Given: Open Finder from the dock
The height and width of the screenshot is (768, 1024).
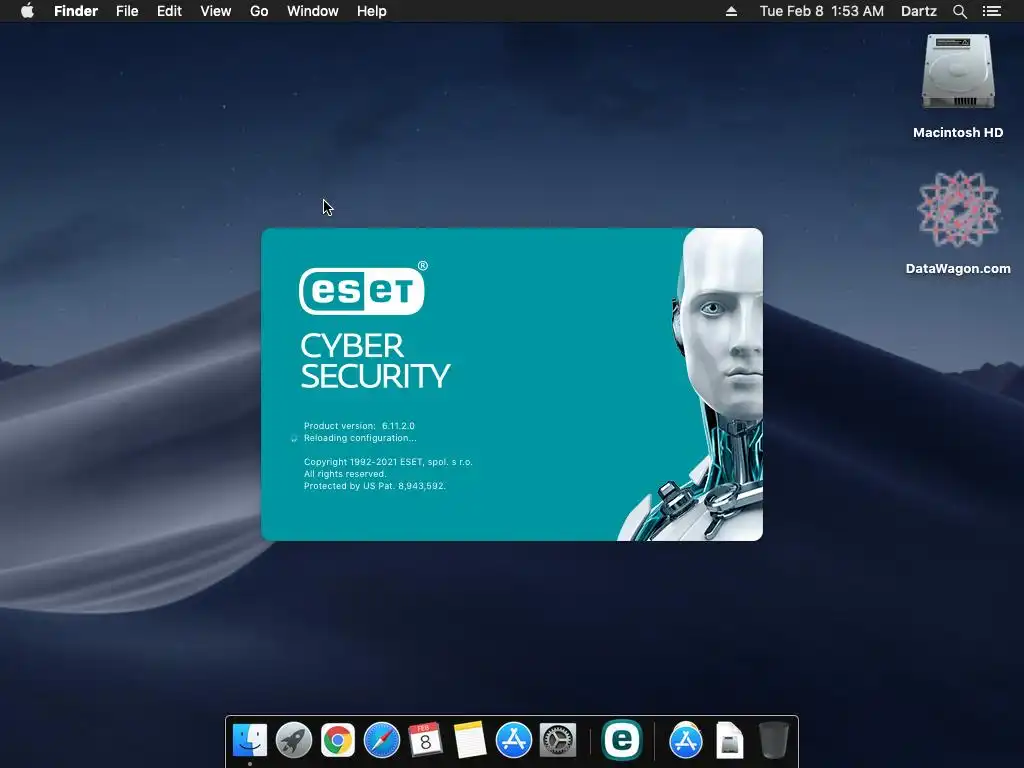Looking at the screenshot, I should coord(250,740).
